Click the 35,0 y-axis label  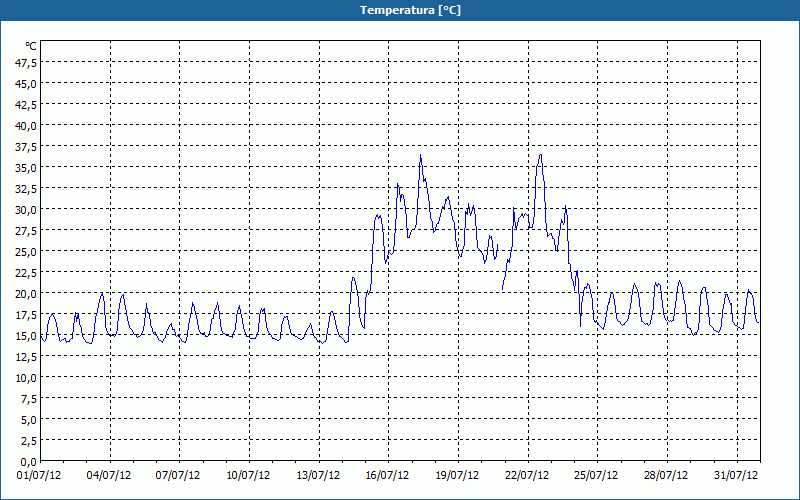click(x=26, y=168)
